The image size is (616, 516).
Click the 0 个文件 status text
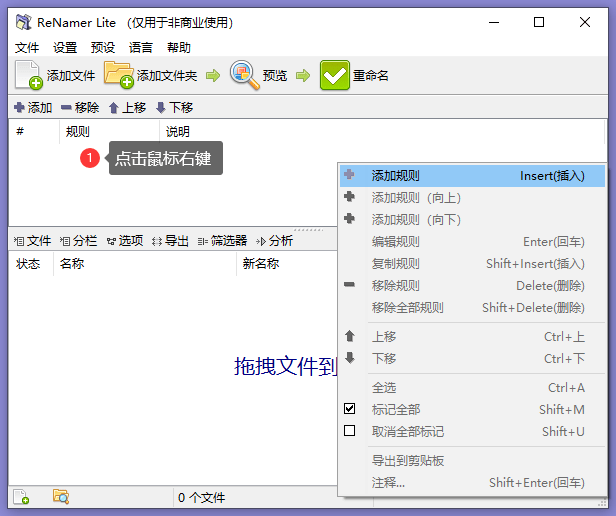tap(202, 498)
